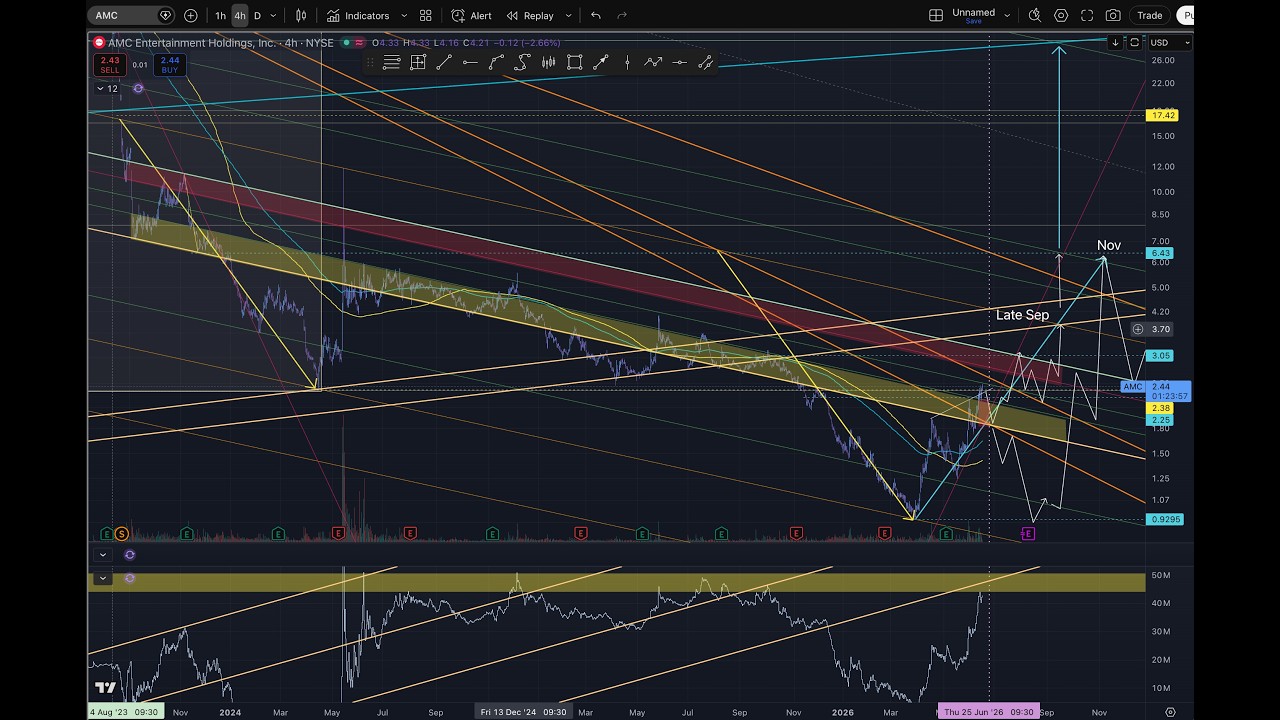Open the layout setup grid
Image resolution: width=1280 pixels, height=720 pixels.
[x=936, y=15]
